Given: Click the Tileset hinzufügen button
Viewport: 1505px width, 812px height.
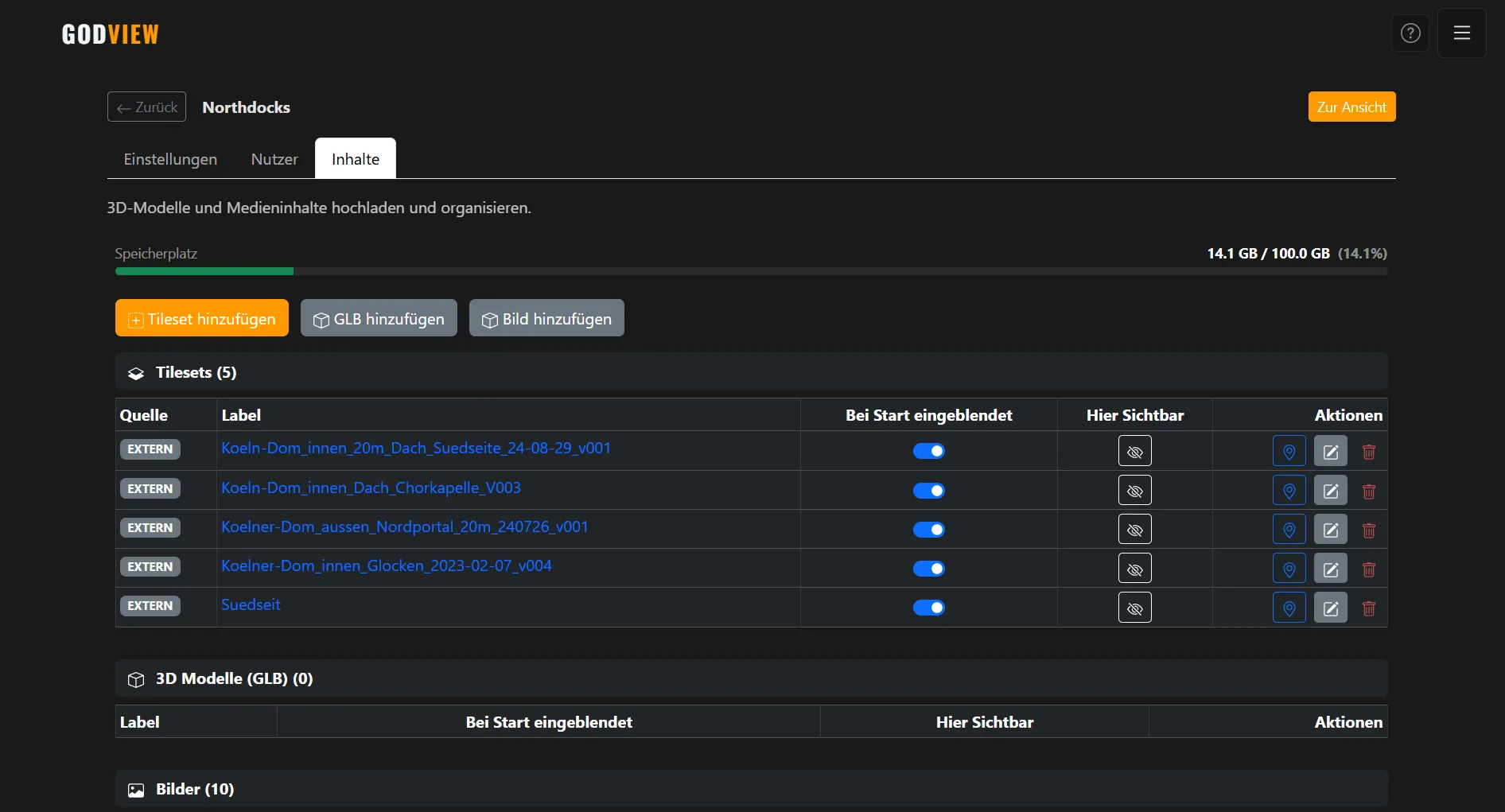Looking at the screenshot, I should click(202, 318).
